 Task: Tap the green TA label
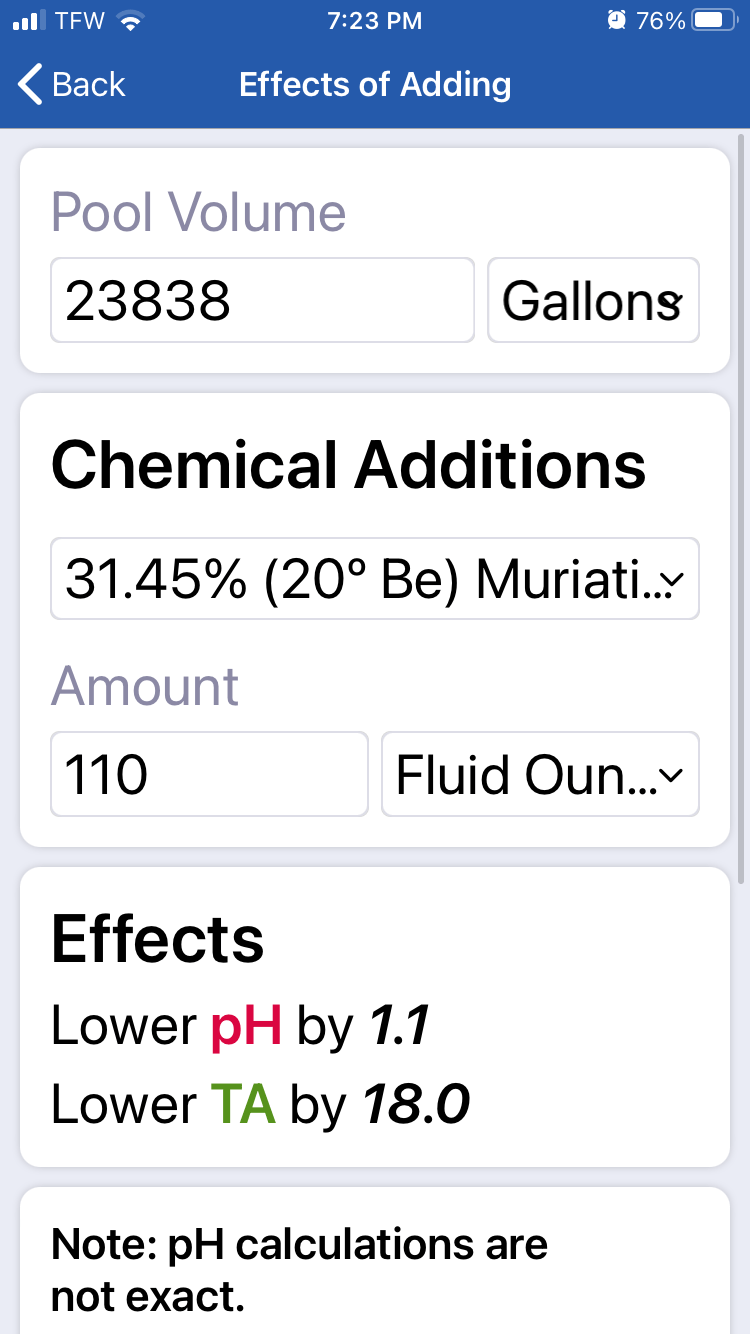243,1104
